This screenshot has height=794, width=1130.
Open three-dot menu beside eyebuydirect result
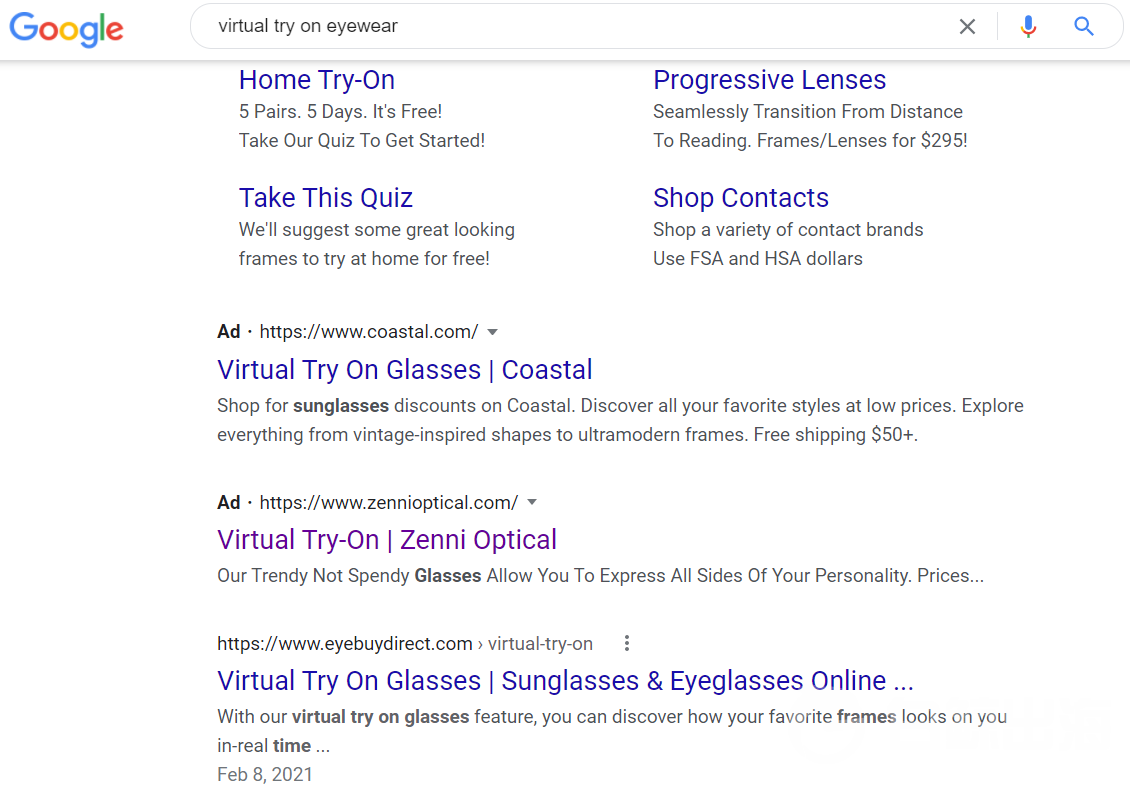point(627,643)
